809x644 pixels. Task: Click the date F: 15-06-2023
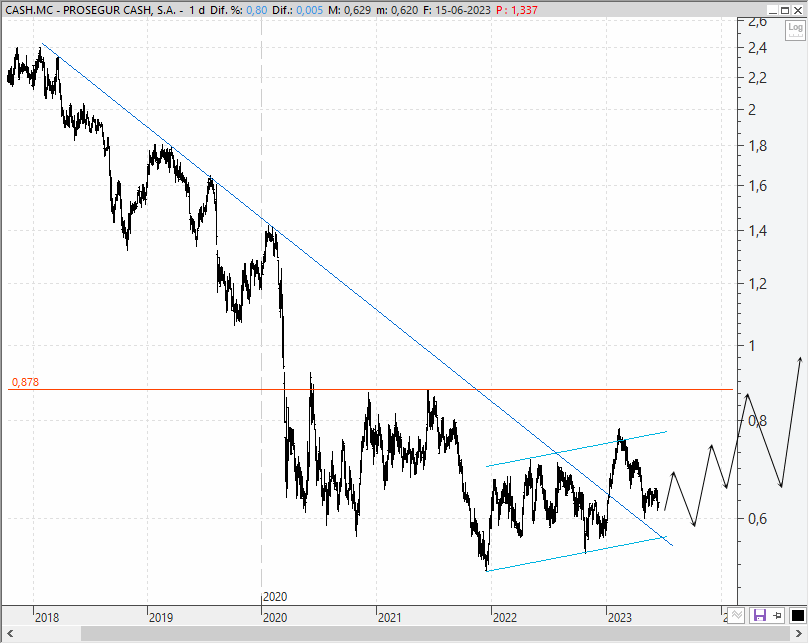click(x=457, y=10)
